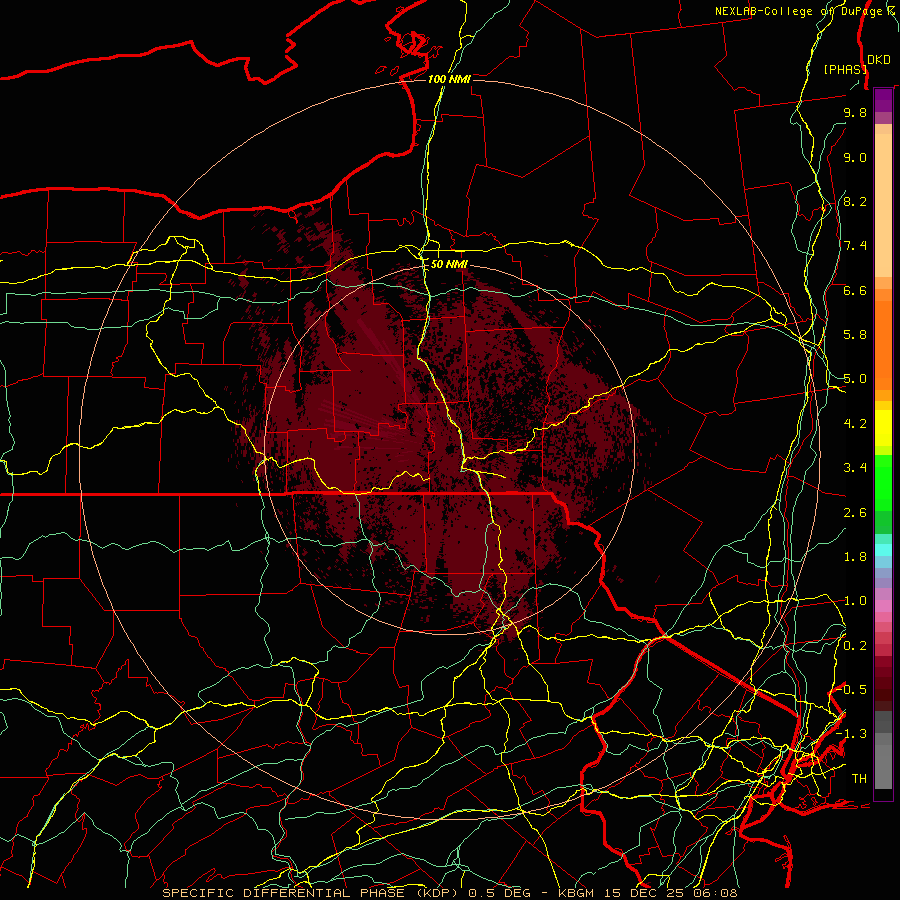
Task: Click the "100 NMI" range ring label
Action: point(449,79)
